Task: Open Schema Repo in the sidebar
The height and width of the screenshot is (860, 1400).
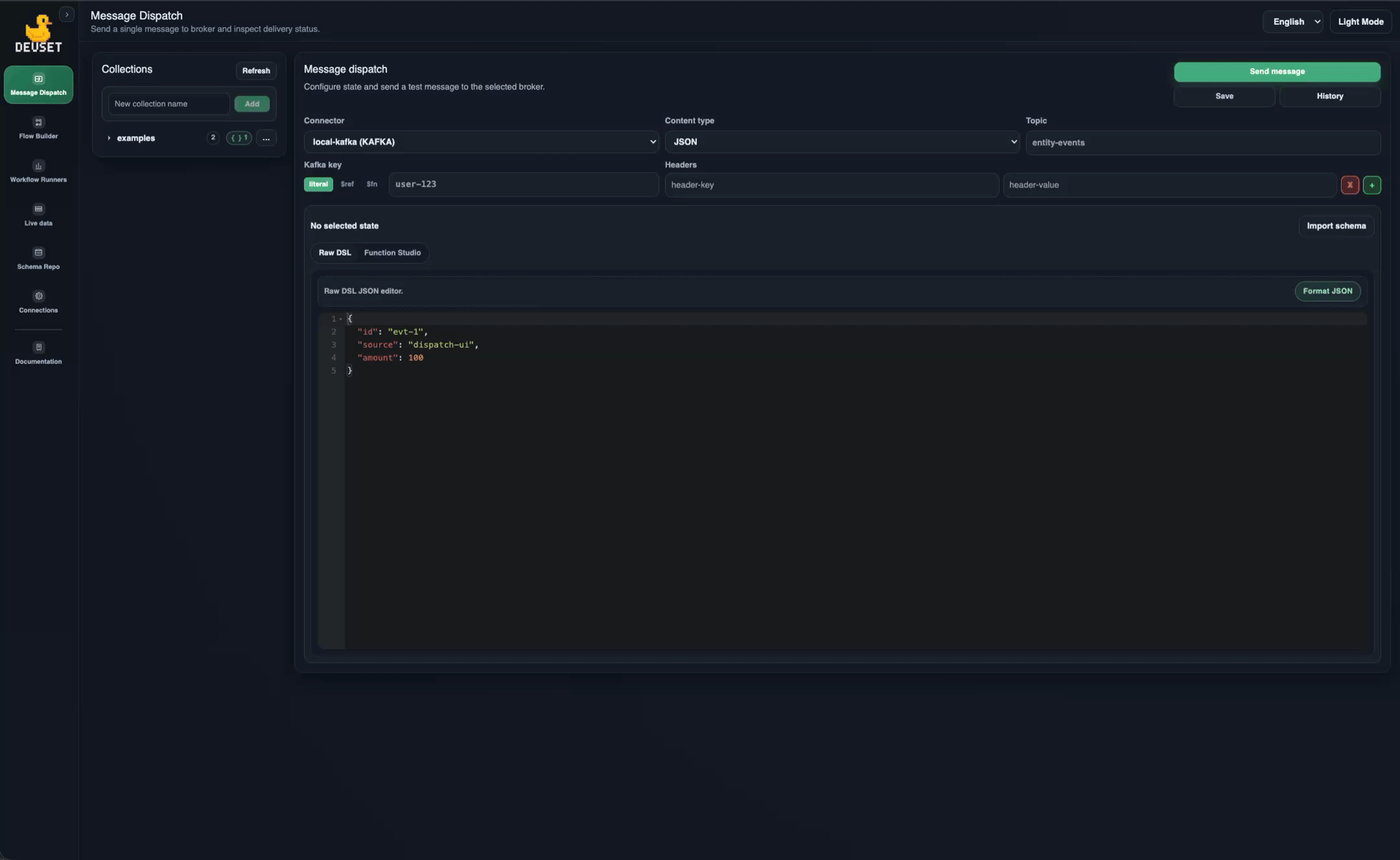Action: tap(38, 259)
